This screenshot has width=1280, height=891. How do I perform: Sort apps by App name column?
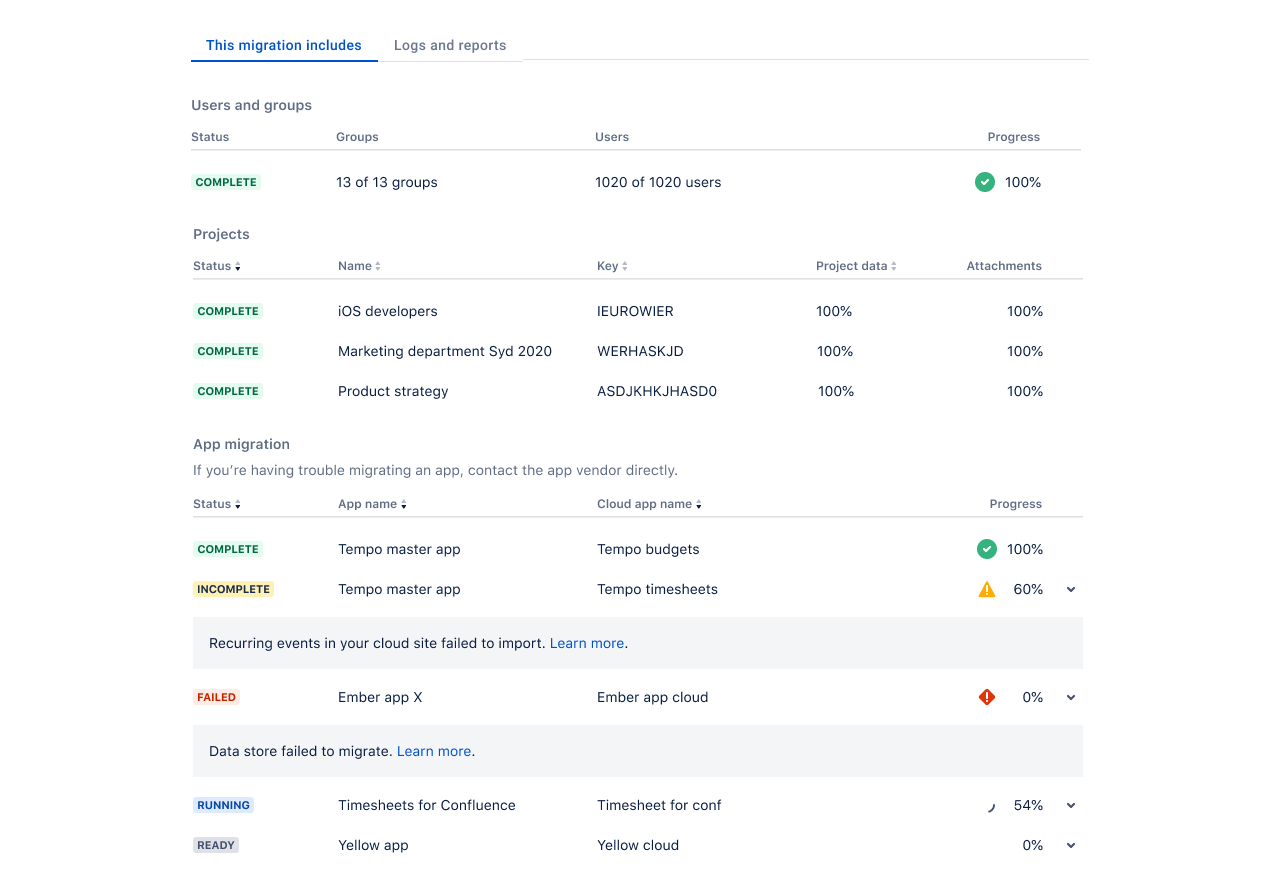[404, 505]
